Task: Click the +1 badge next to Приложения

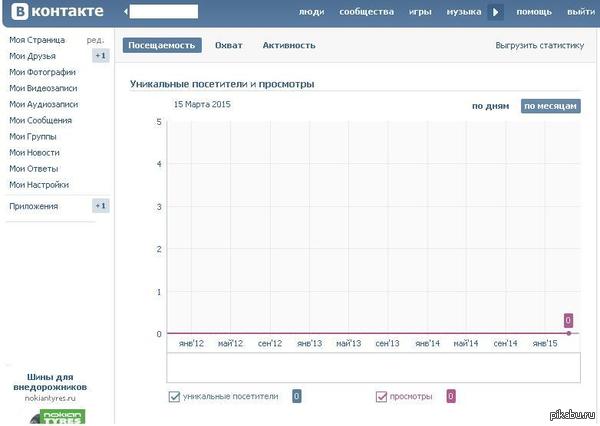Action: tap(100, 206)
